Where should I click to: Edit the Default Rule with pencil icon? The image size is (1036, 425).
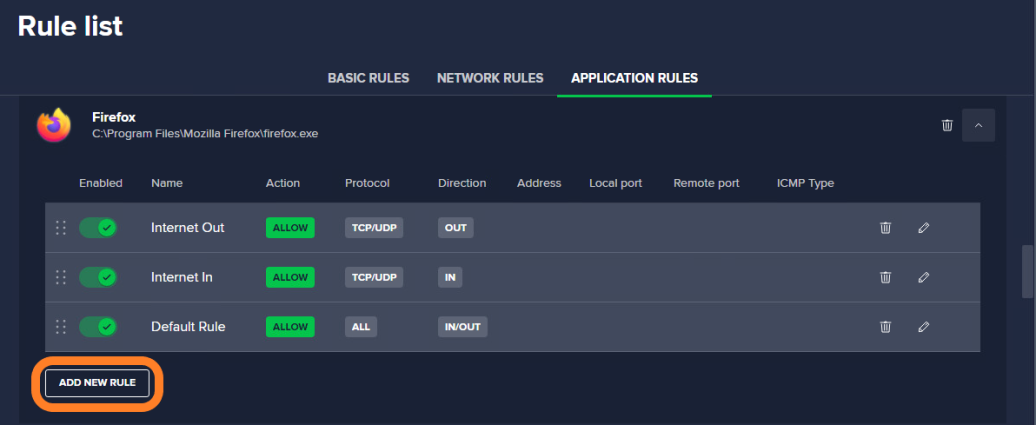tap(924, 327)
